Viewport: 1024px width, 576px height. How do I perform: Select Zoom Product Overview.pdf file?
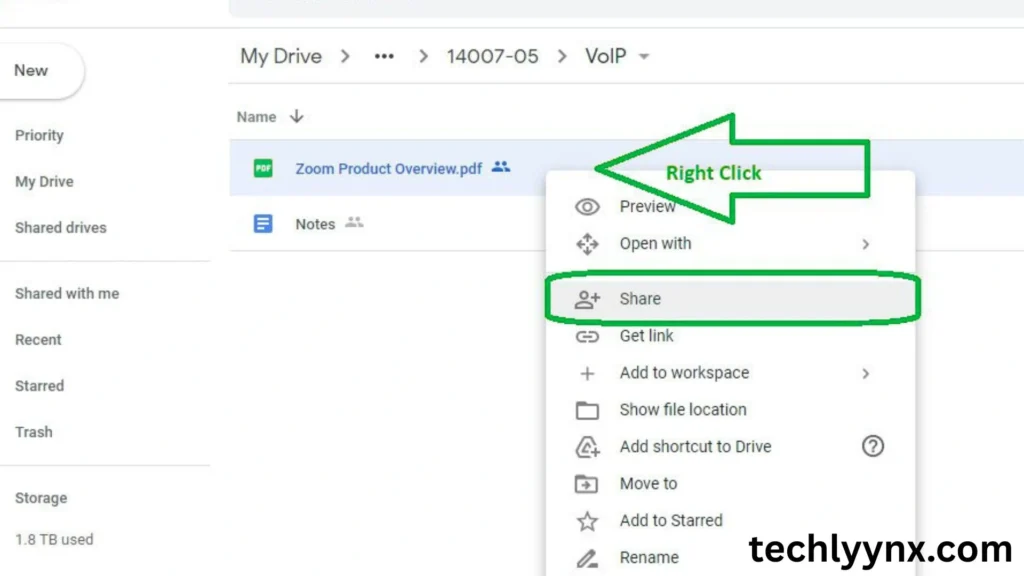click(389, 168)
